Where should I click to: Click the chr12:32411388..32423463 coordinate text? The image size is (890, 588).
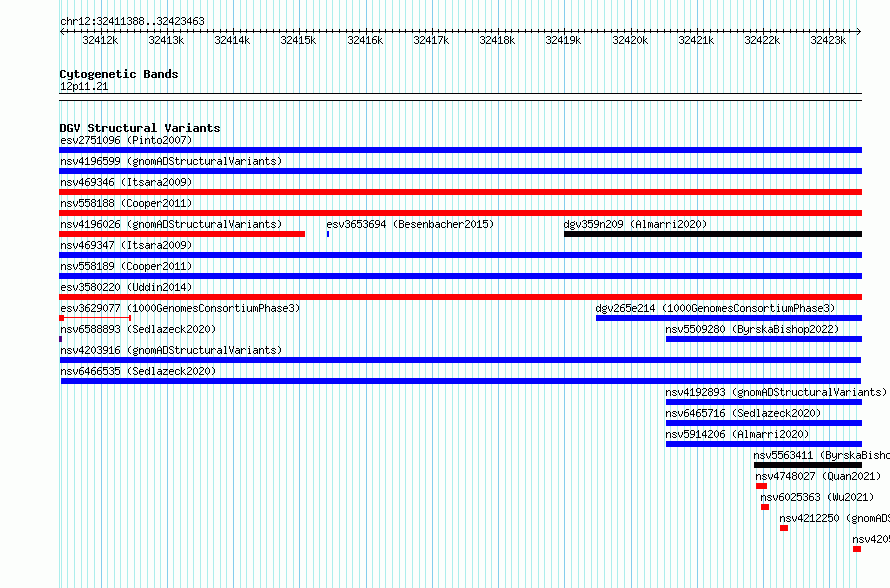132,21
